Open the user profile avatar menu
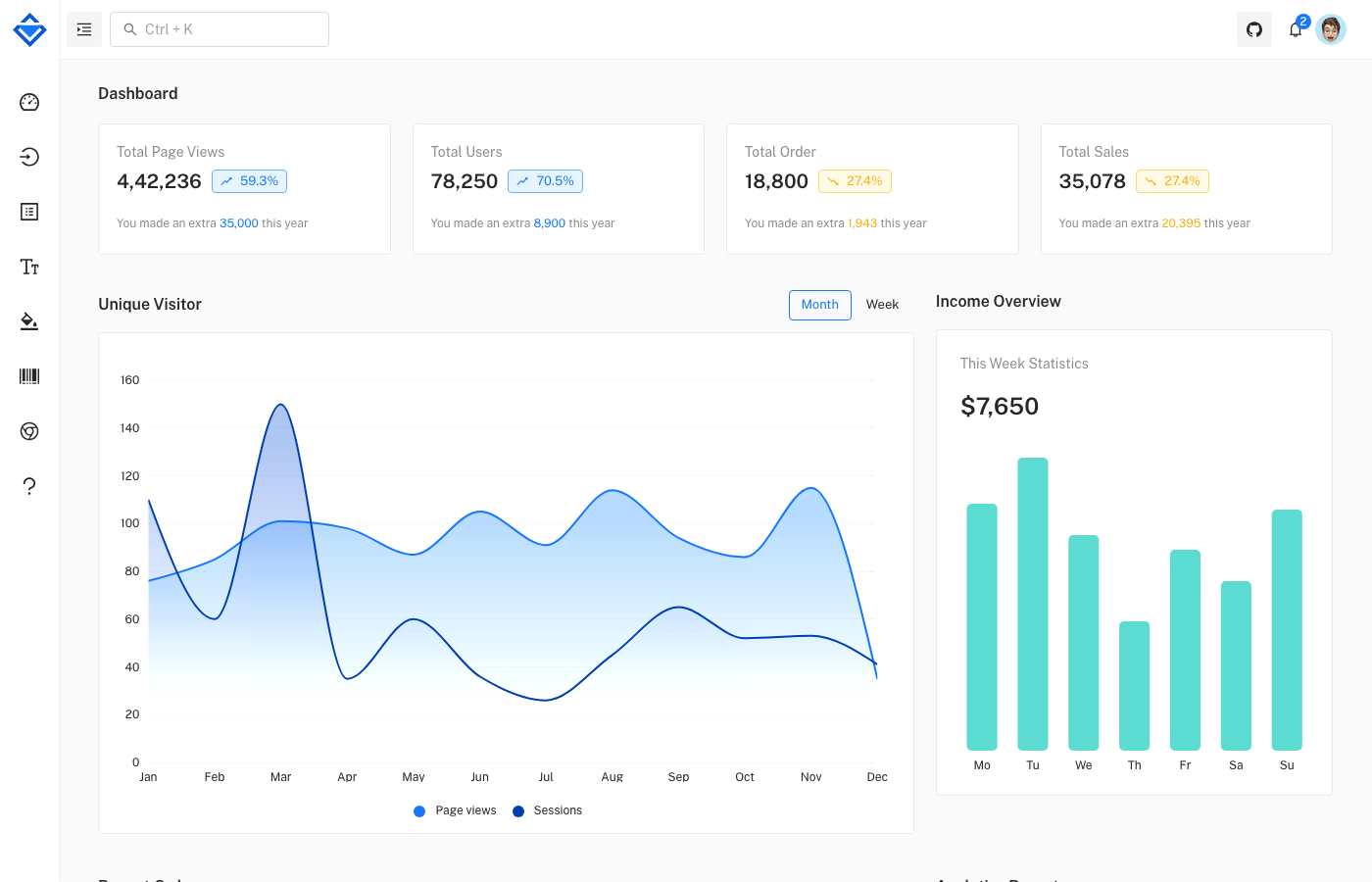1372x882 pixels. click(x=1331, y=29)
